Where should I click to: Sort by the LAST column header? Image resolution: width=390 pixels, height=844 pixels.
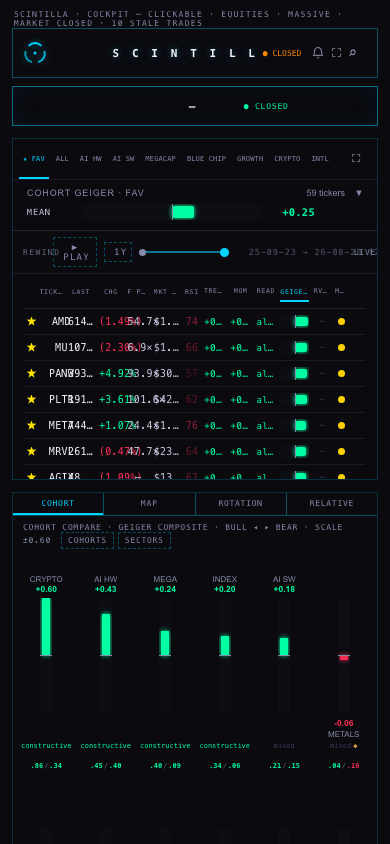point(81,291)
